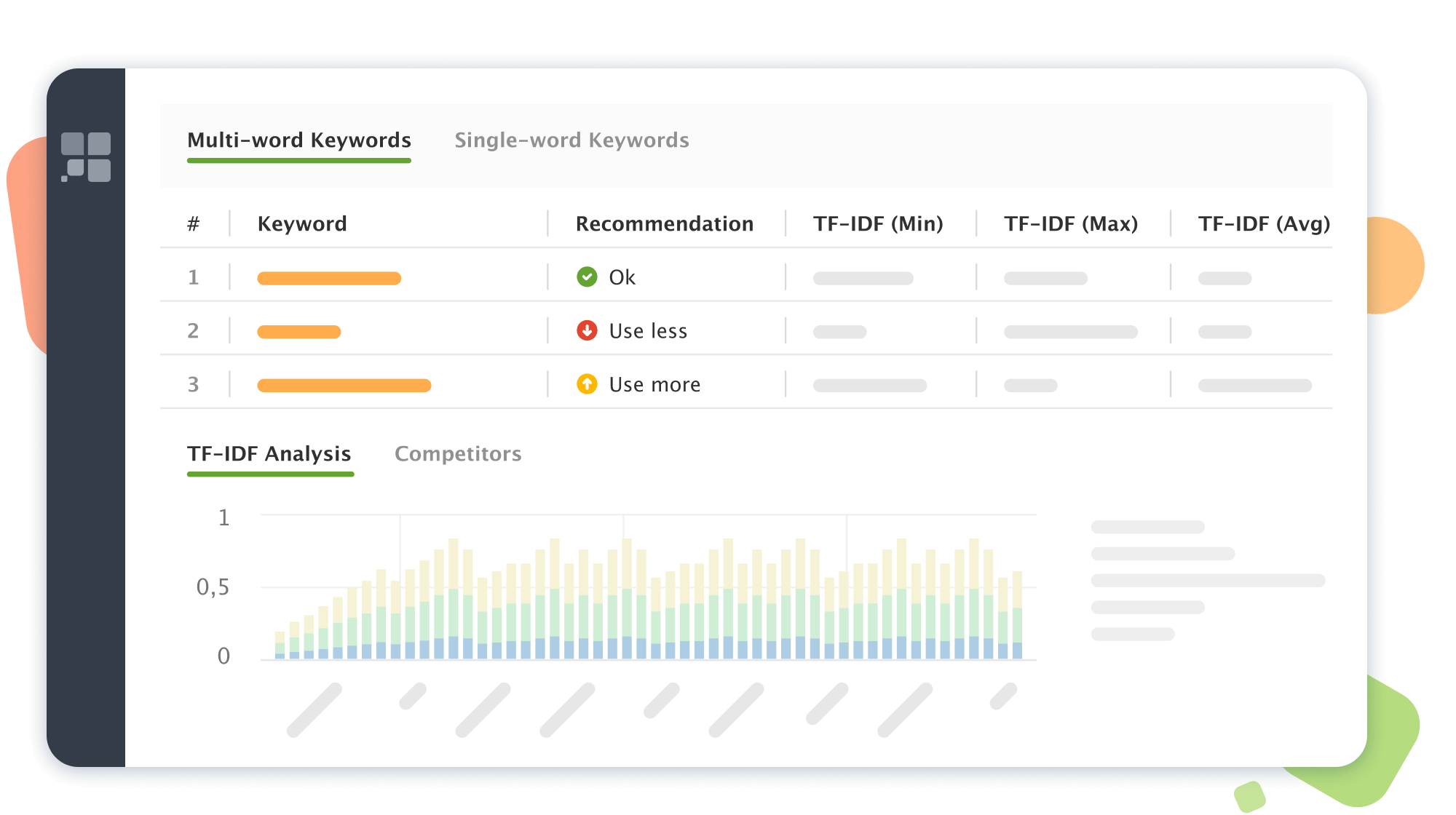Viewport: 1456px width, 815px height.
Task: Click the orange keyword bar in row 1
Action: [329, 278]
